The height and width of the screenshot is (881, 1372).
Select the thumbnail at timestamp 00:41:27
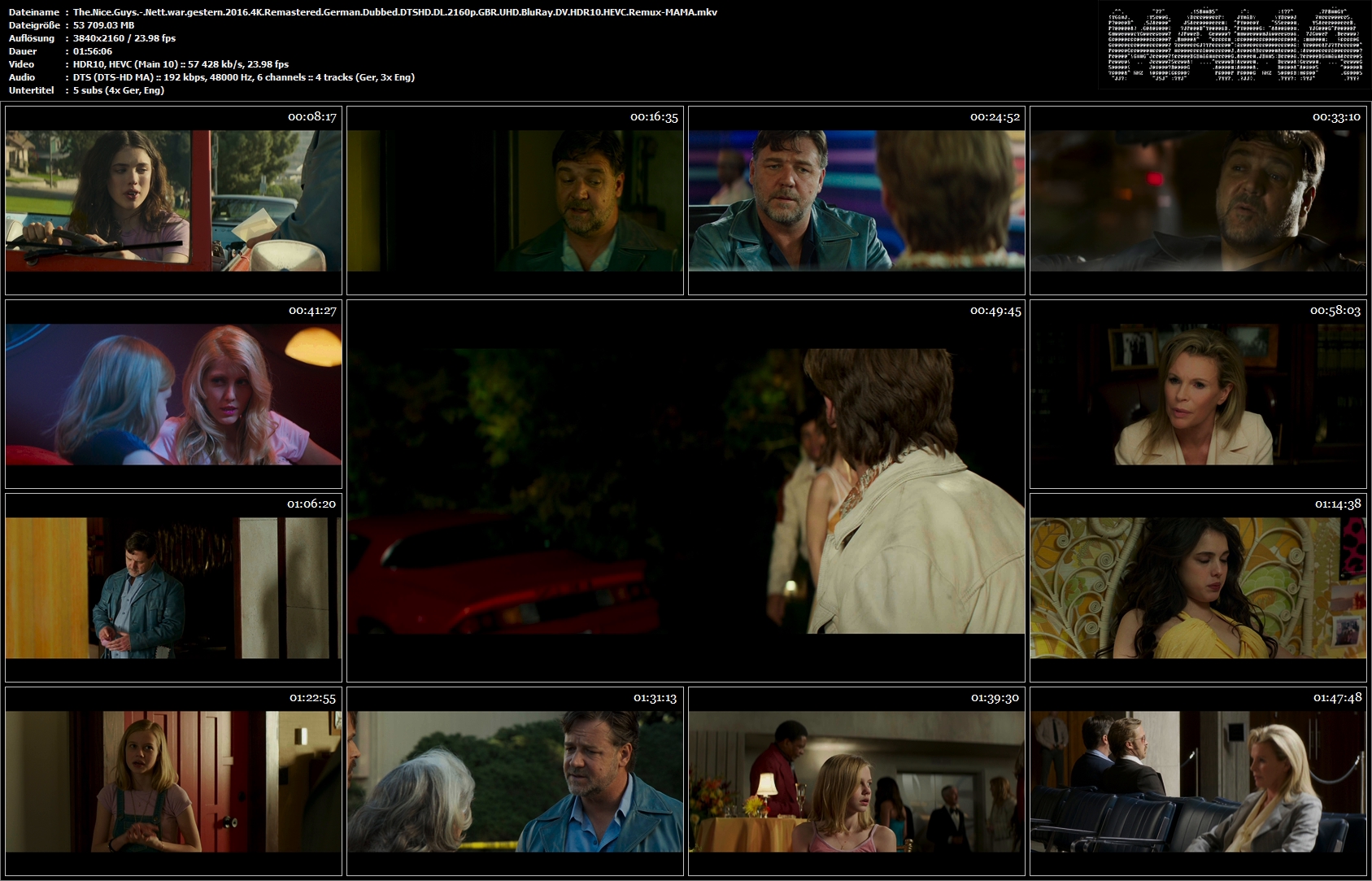[173, 394]
